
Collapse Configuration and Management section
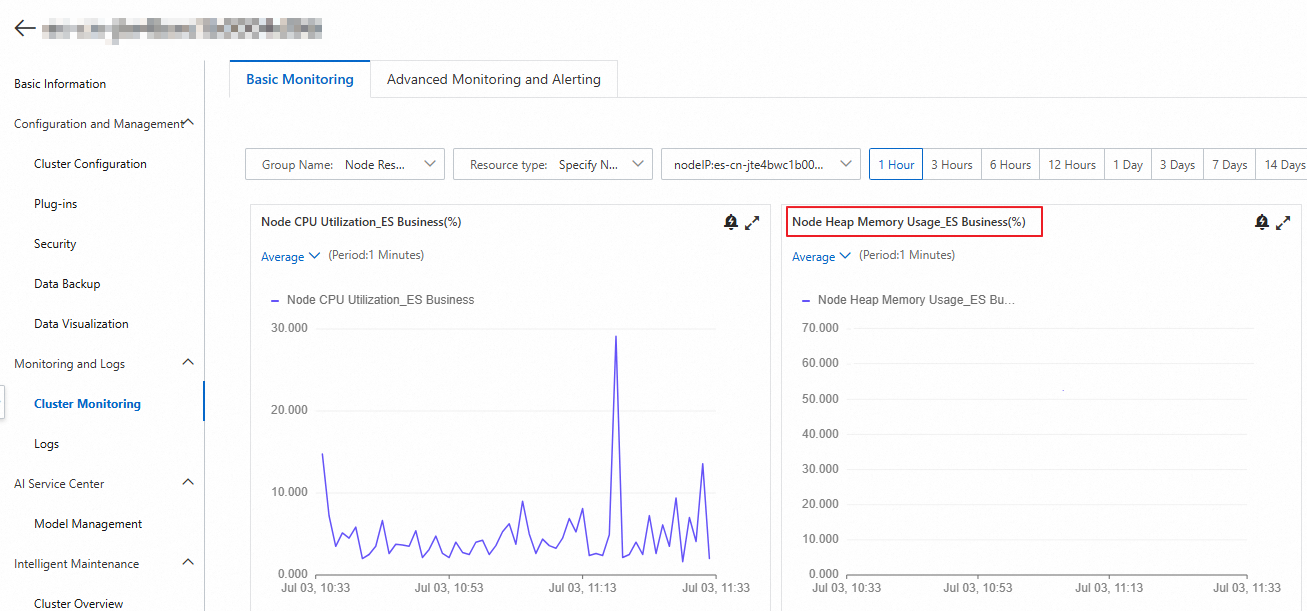189,123
